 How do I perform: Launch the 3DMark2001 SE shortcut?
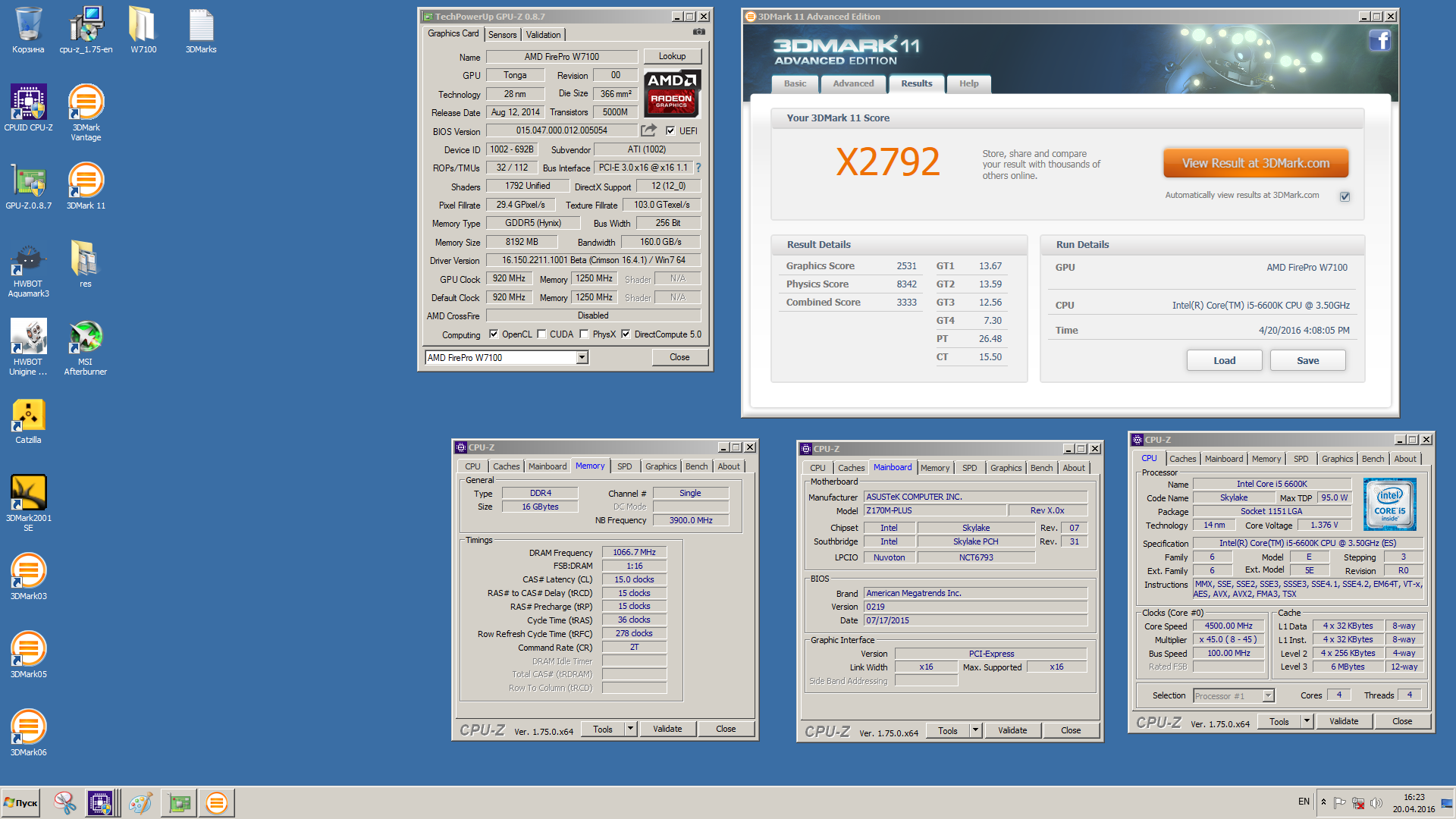28,504
